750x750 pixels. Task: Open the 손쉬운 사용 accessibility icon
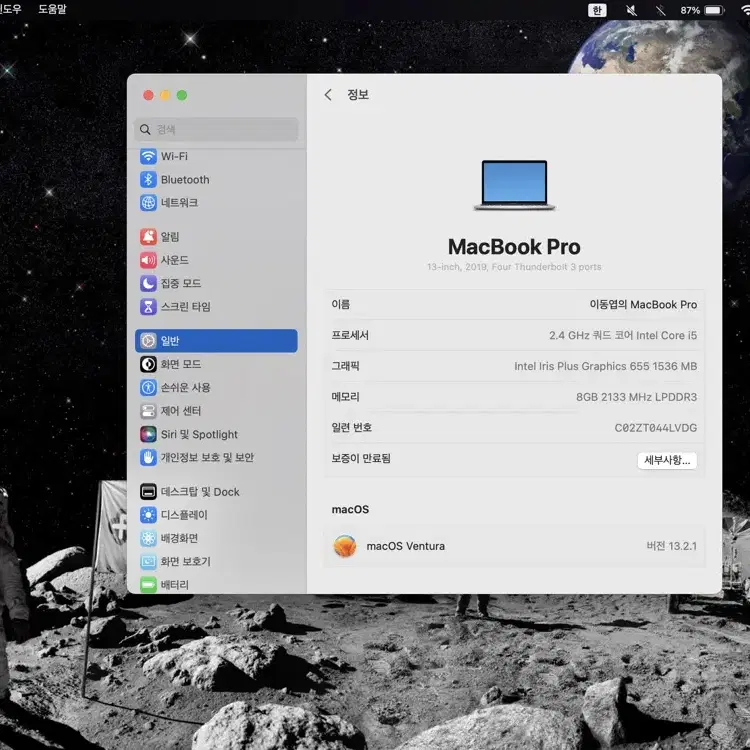click(x=148, y=387)
